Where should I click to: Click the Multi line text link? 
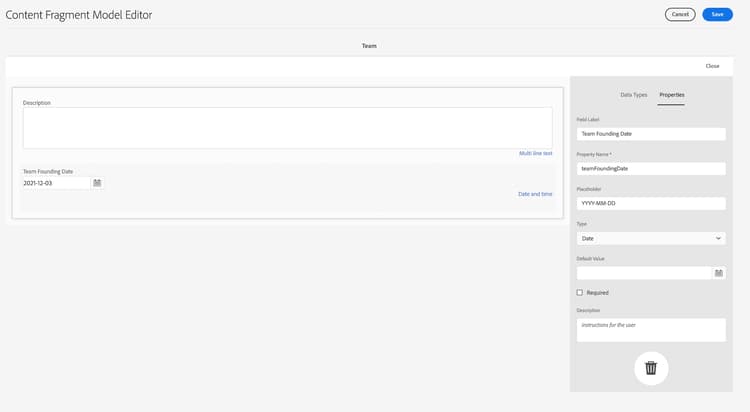pos(535,153)
